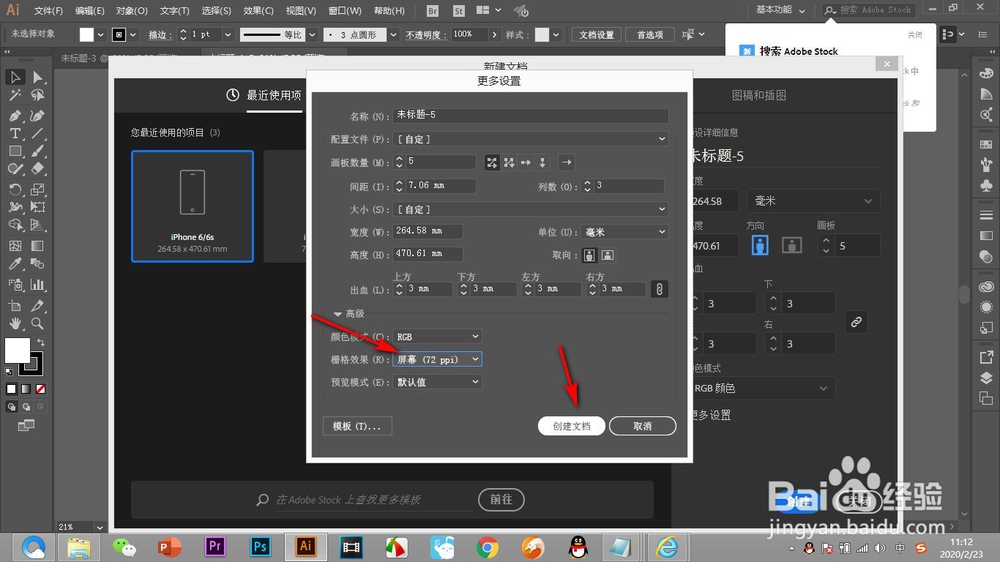Click grid by row artboard arrangement icon
The image size is (1000, 562).
coord(492,163)
